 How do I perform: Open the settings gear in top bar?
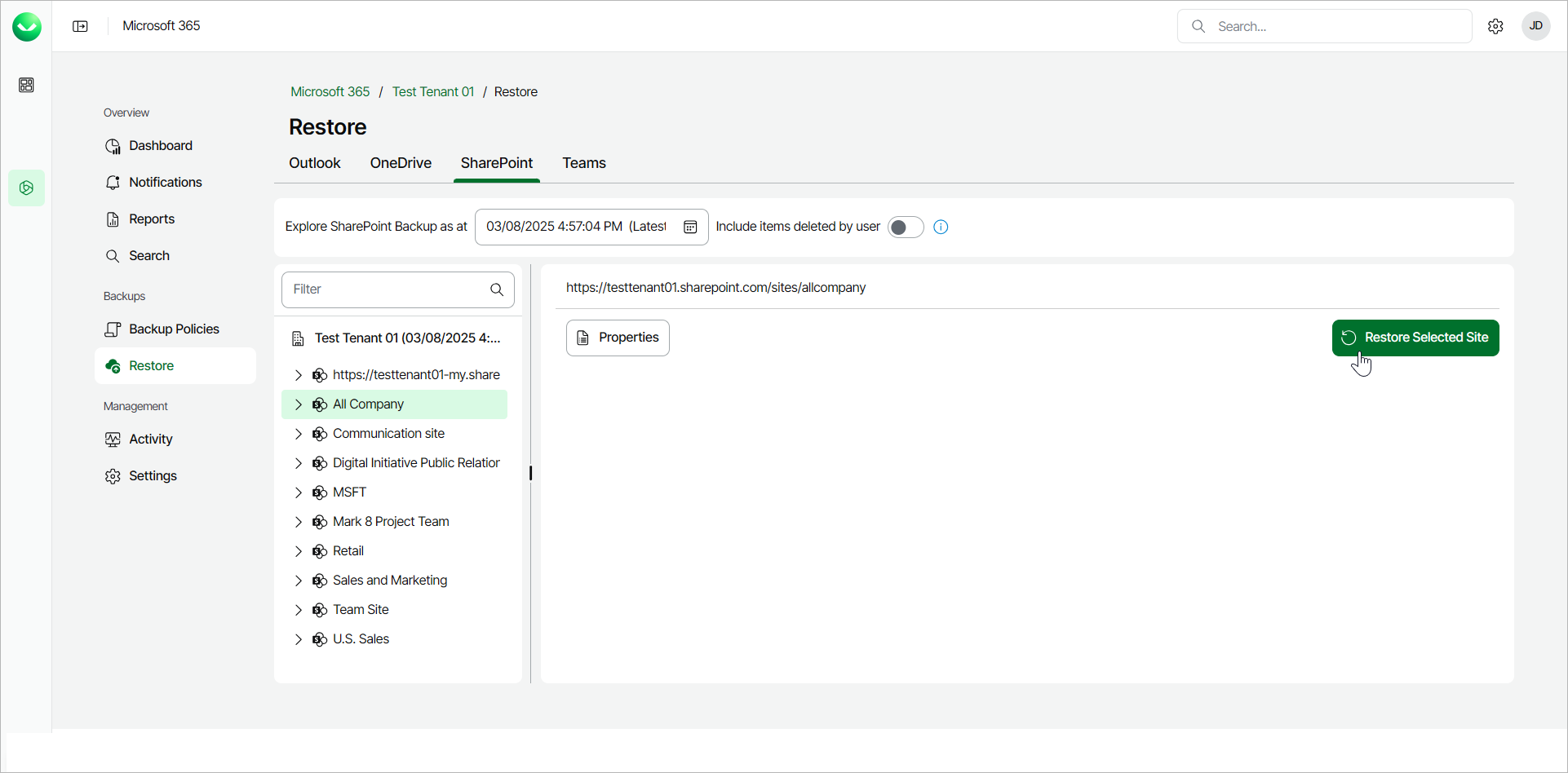point(1495,26)
